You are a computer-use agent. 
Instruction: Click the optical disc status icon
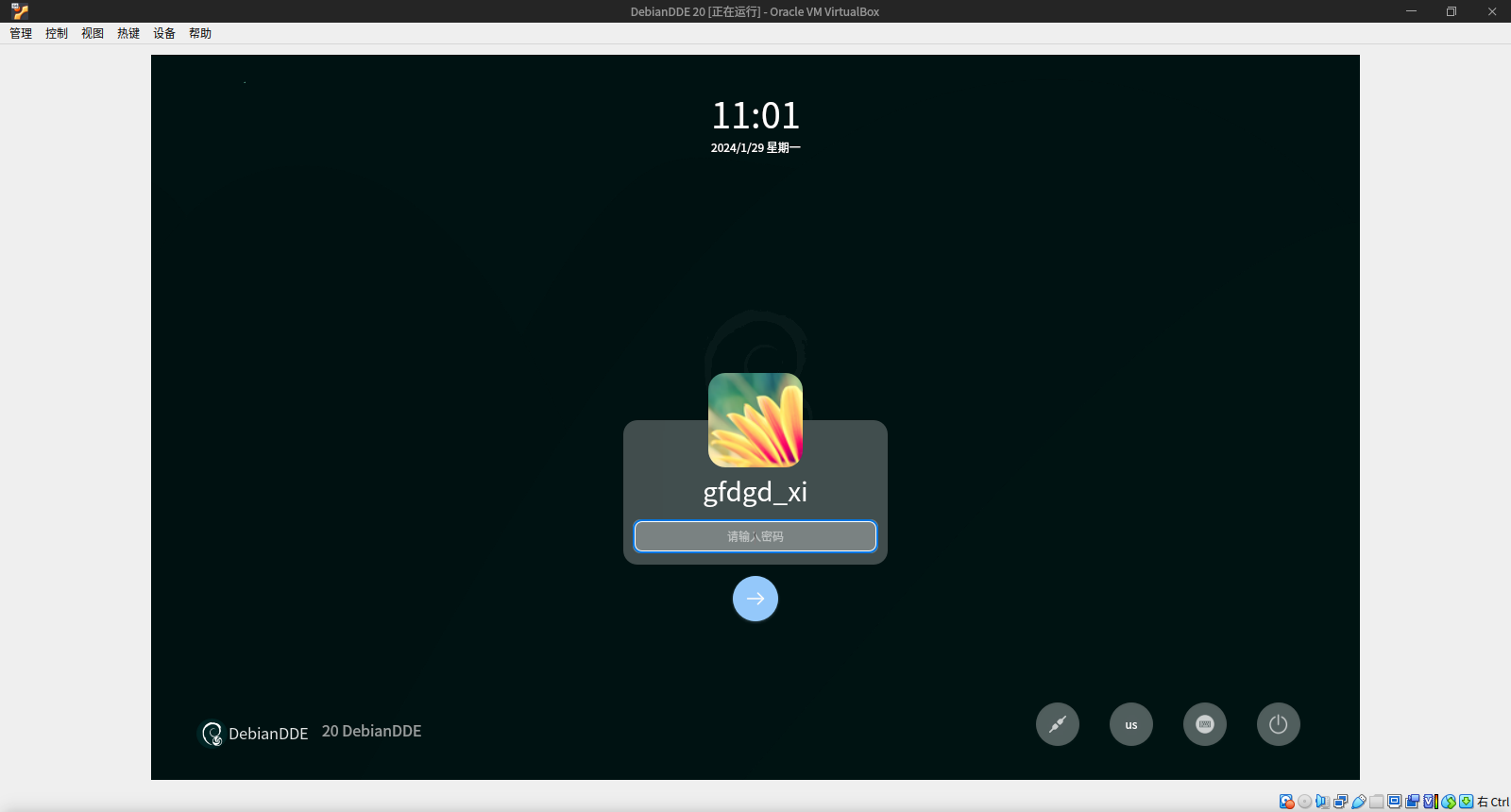[1305, 802]
